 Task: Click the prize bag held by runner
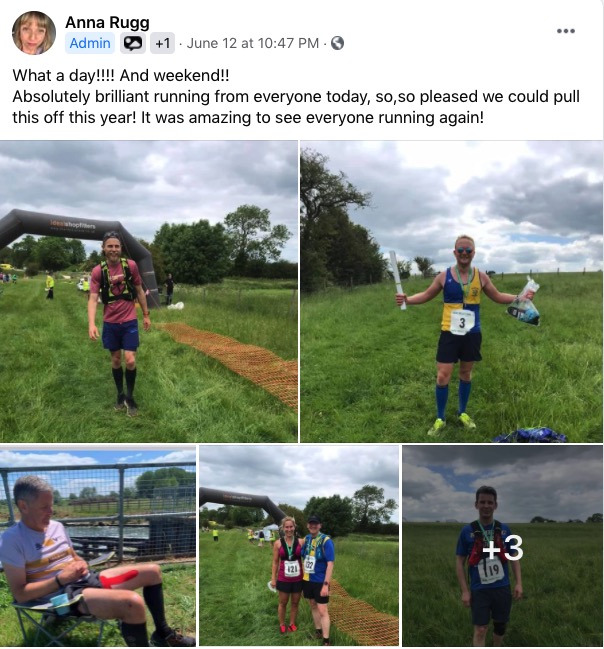[523, 303]
